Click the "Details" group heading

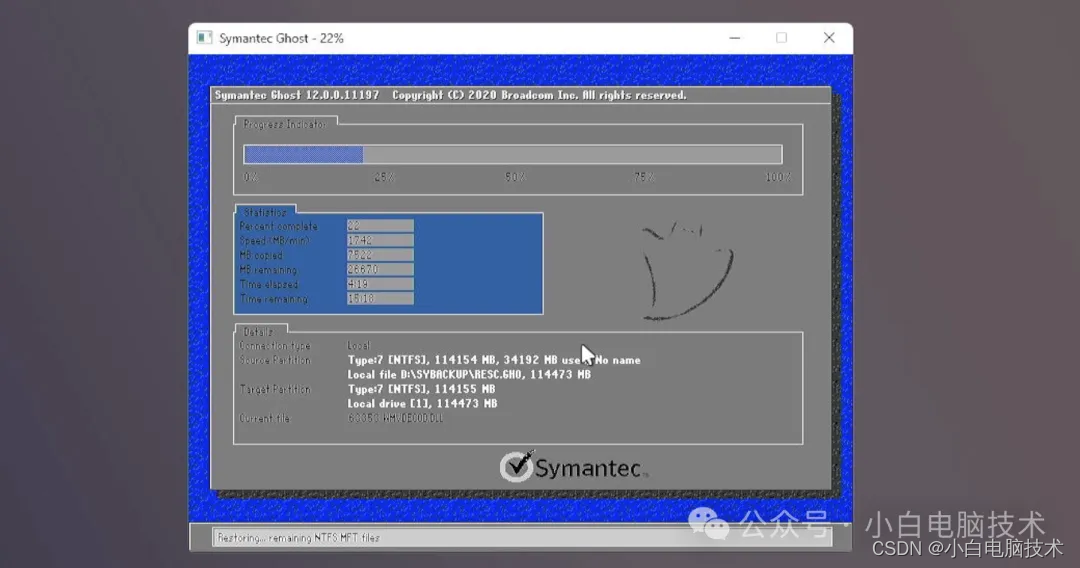[259, 332]
